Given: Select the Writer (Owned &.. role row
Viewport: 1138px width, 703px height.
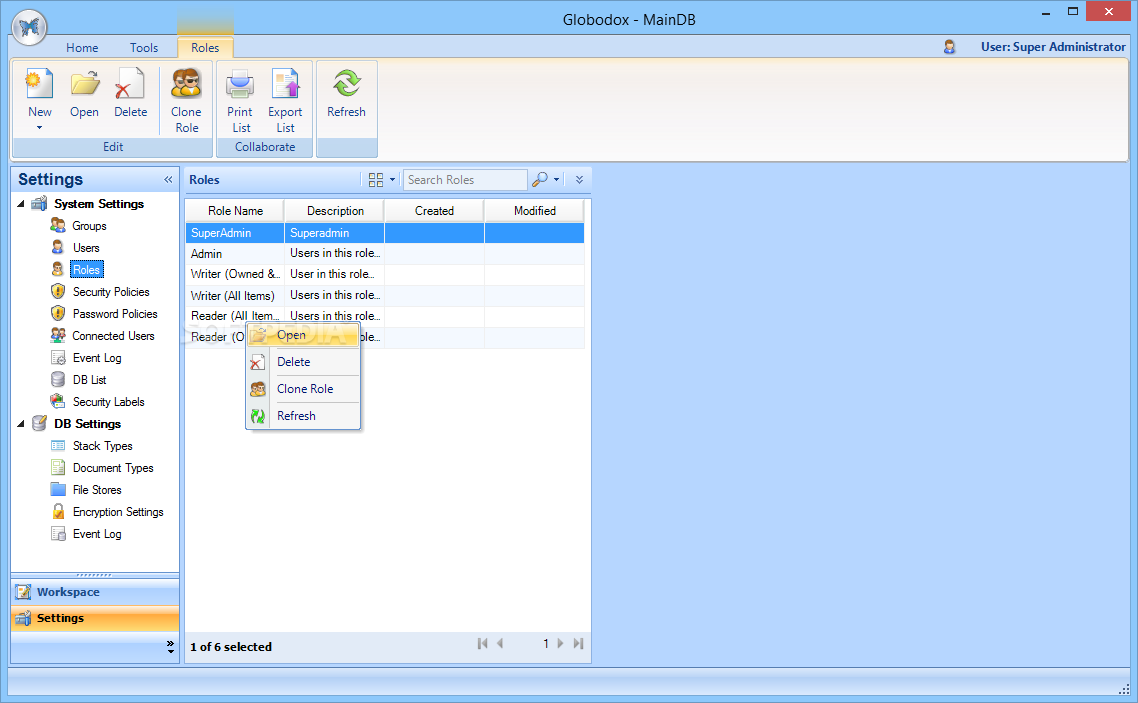Looking at the screenshot, I should [385, 274].
